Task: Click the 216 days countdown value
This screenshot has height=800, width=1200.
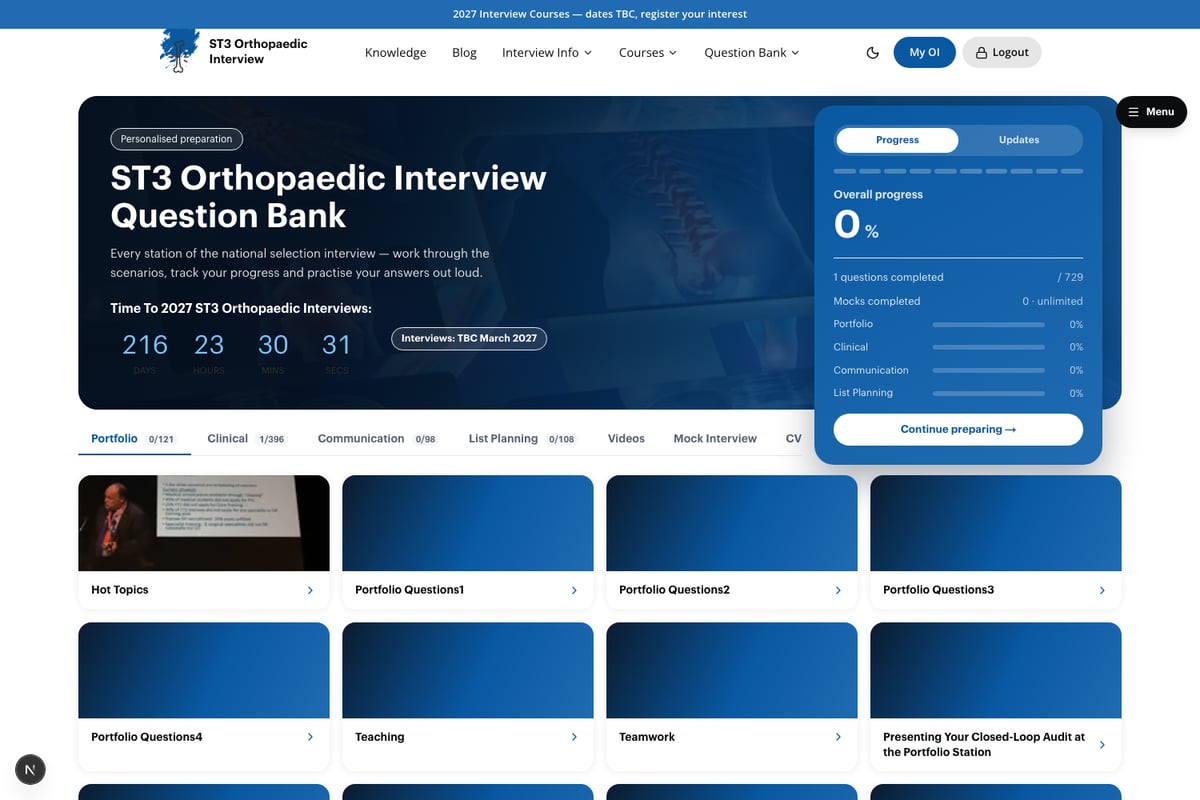Action: [x=145, y=345]
